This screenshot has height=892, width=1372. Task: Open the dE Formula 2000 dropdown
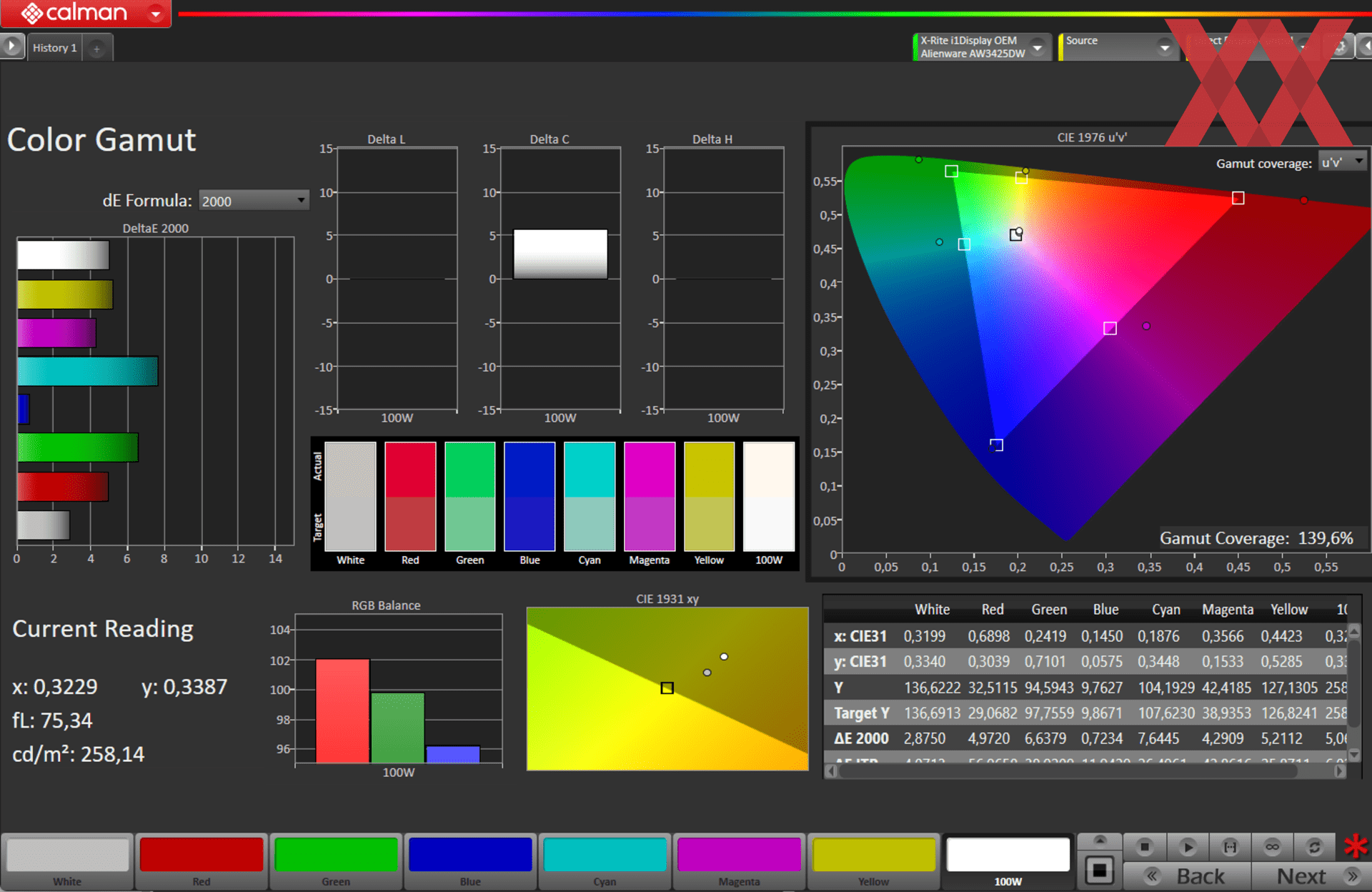[253, 201]
